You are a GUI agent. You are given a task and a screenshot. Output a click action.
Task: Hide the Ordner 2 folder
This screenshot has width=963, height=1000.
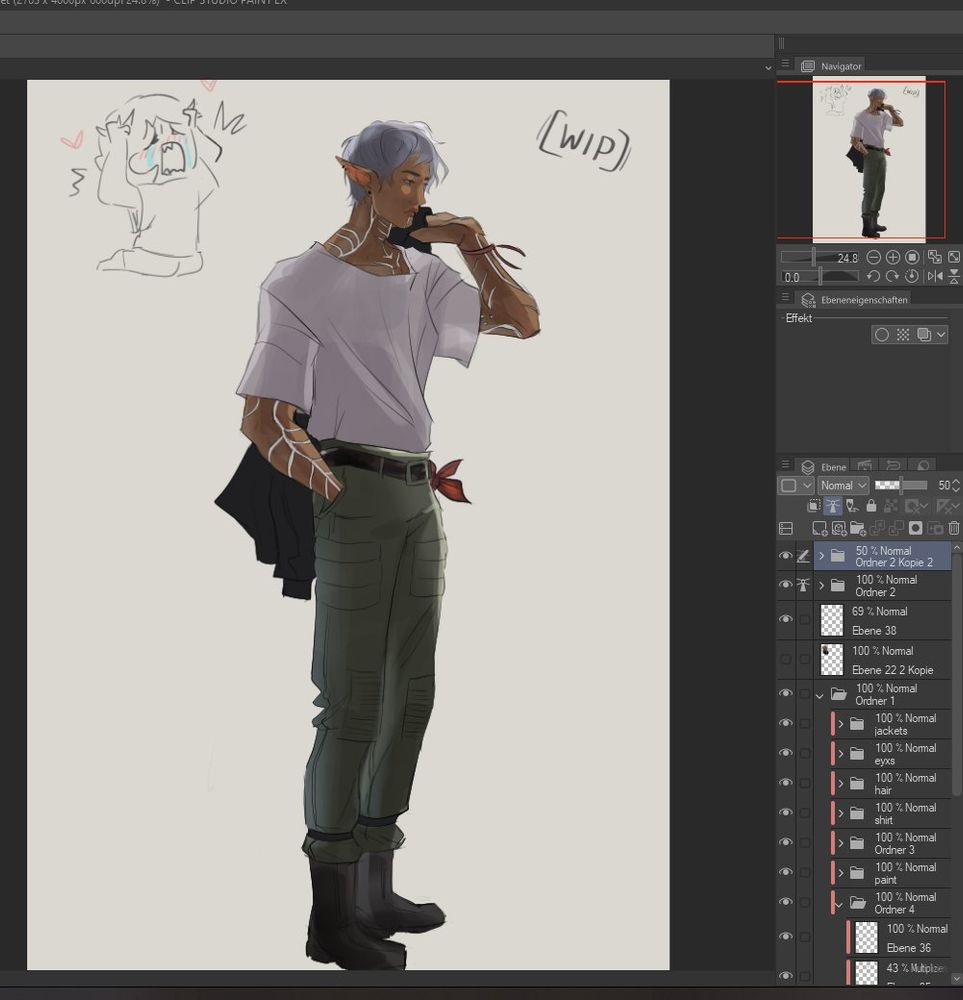click(786, 585)
